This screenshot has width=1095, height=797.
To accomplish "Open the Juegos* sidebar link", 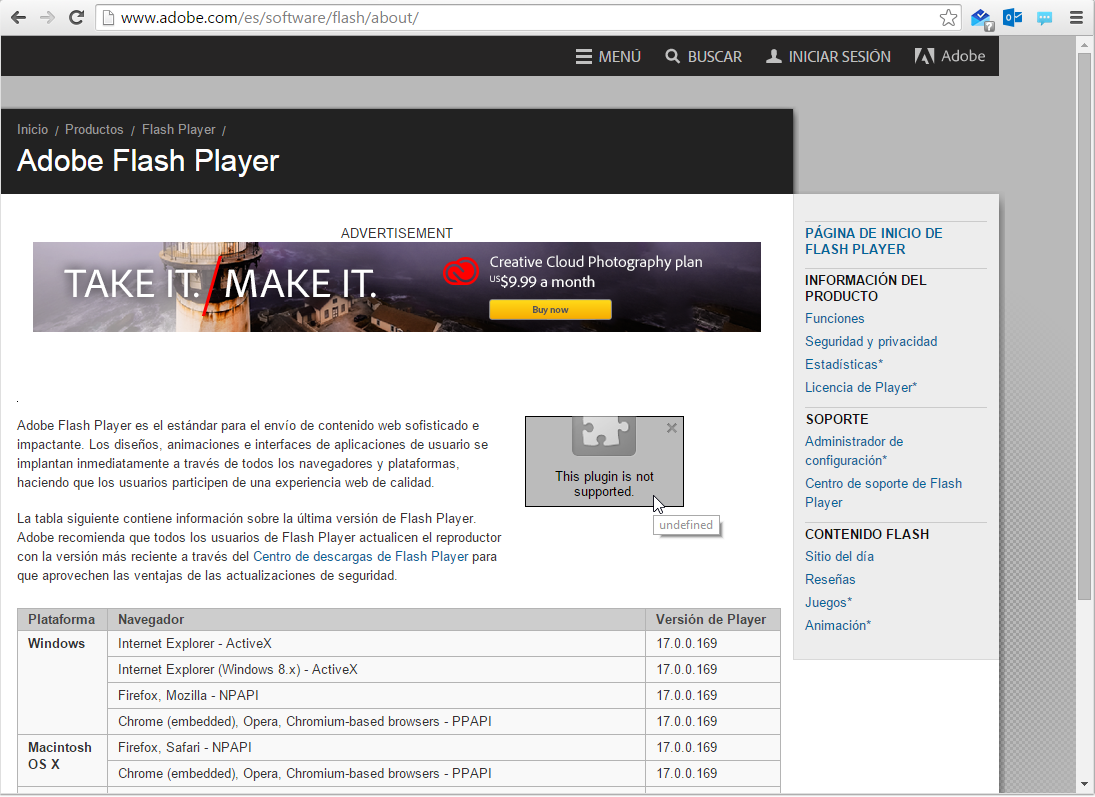I will click(x=828, y=603).
